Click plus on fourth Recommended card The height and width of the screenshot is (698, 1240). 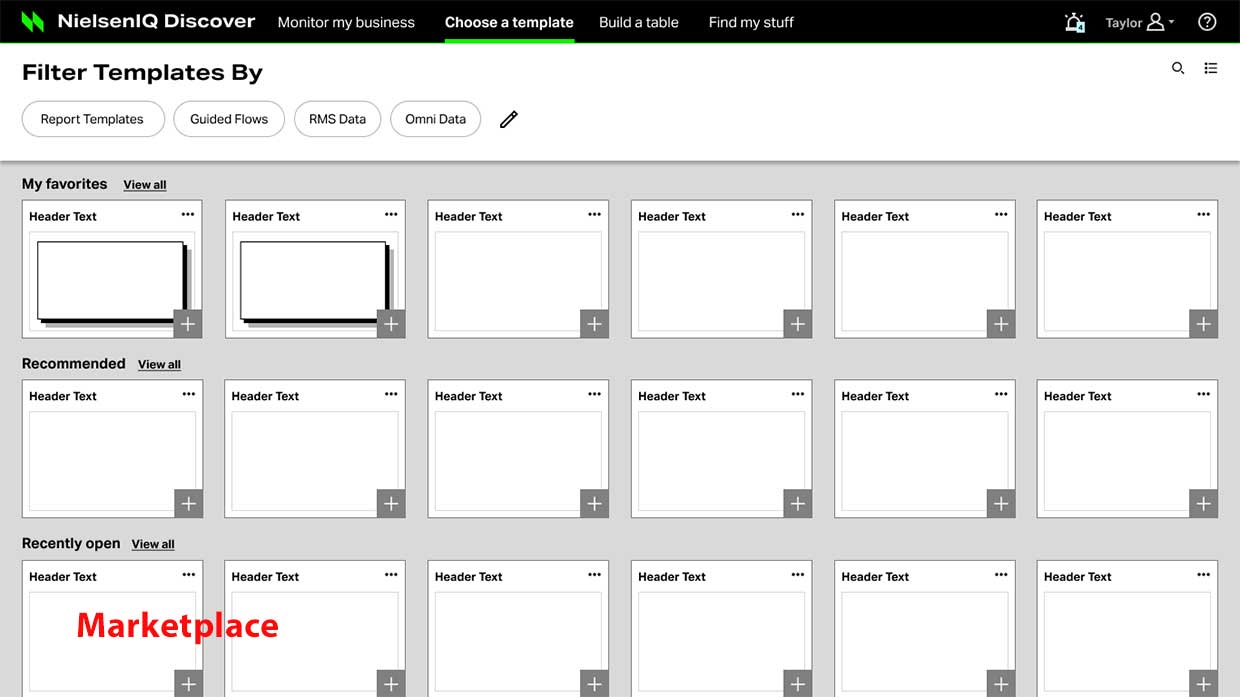pos(797,504)
